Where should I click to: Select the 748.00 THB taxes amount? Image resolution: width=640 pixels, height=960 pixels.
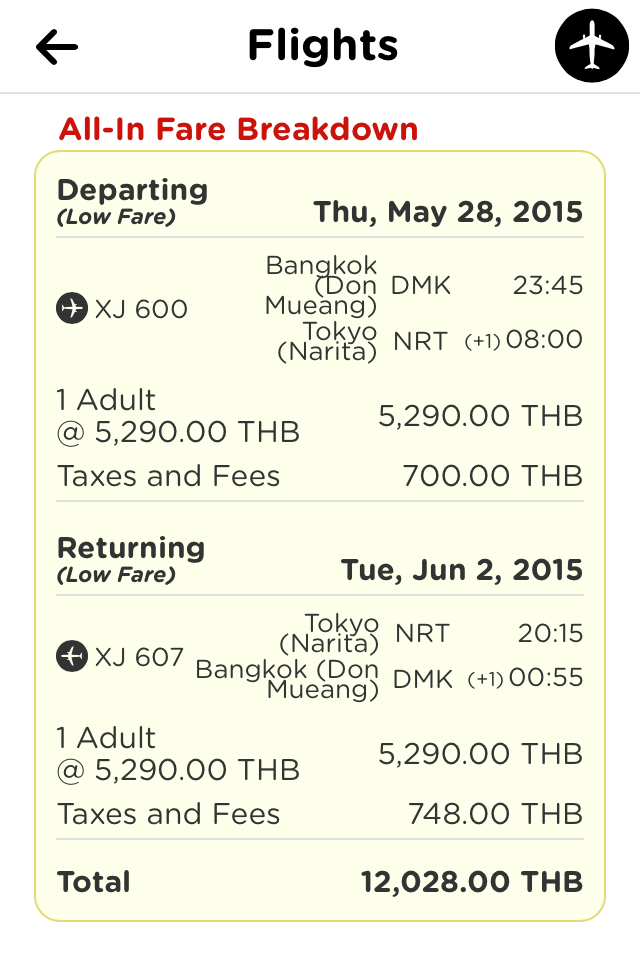tap(495, 814)
